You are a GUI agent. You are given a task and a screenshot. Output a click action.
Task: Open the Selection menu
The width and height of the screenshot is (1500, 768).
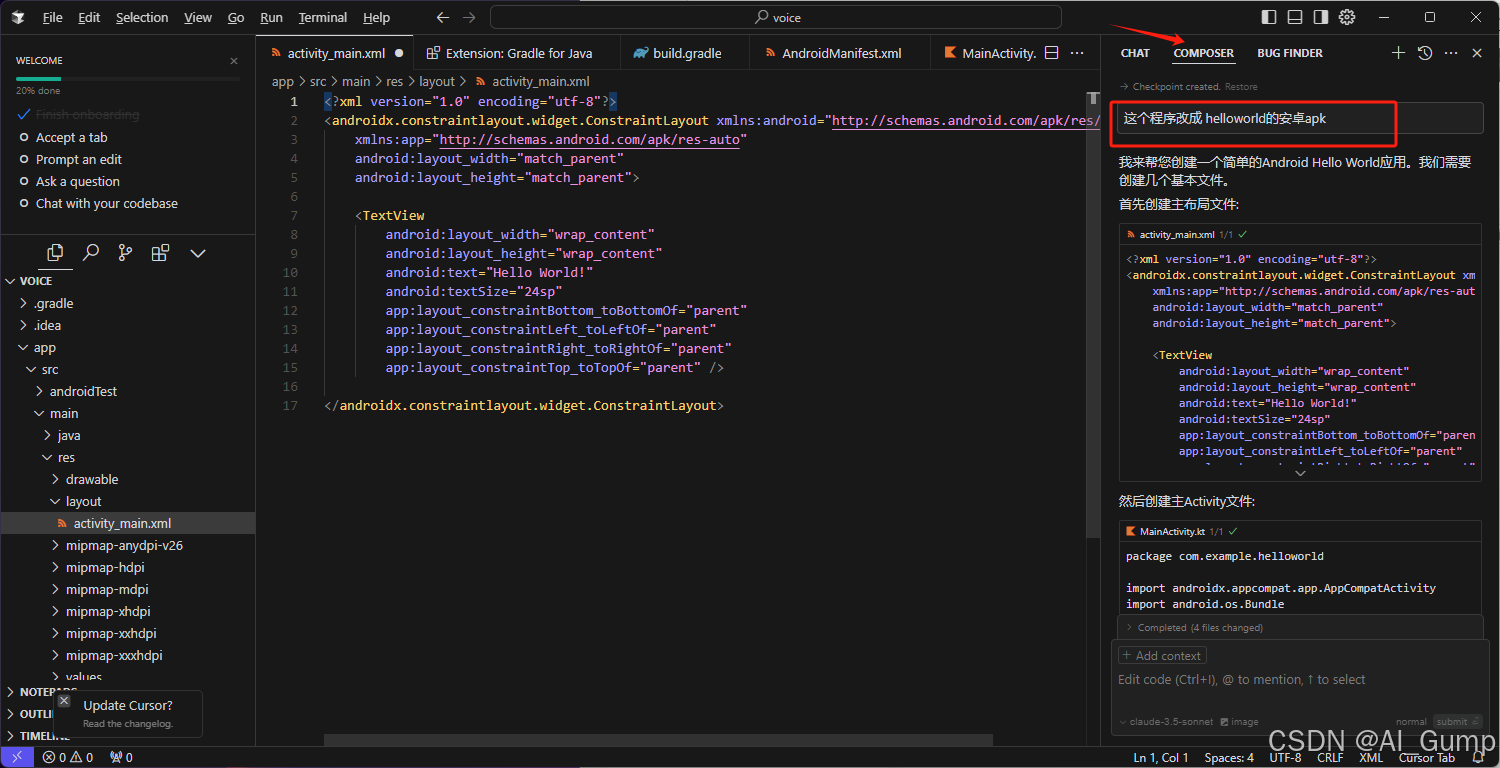point(142,17)
